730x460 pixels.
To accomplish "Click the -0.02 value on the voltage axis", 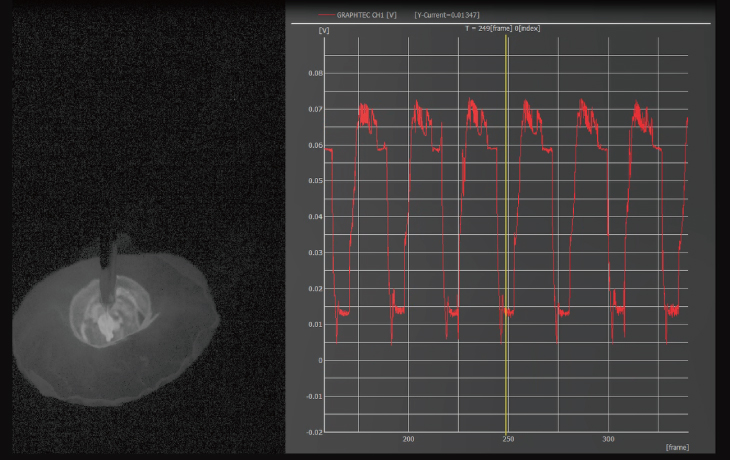I will point(315,432).
